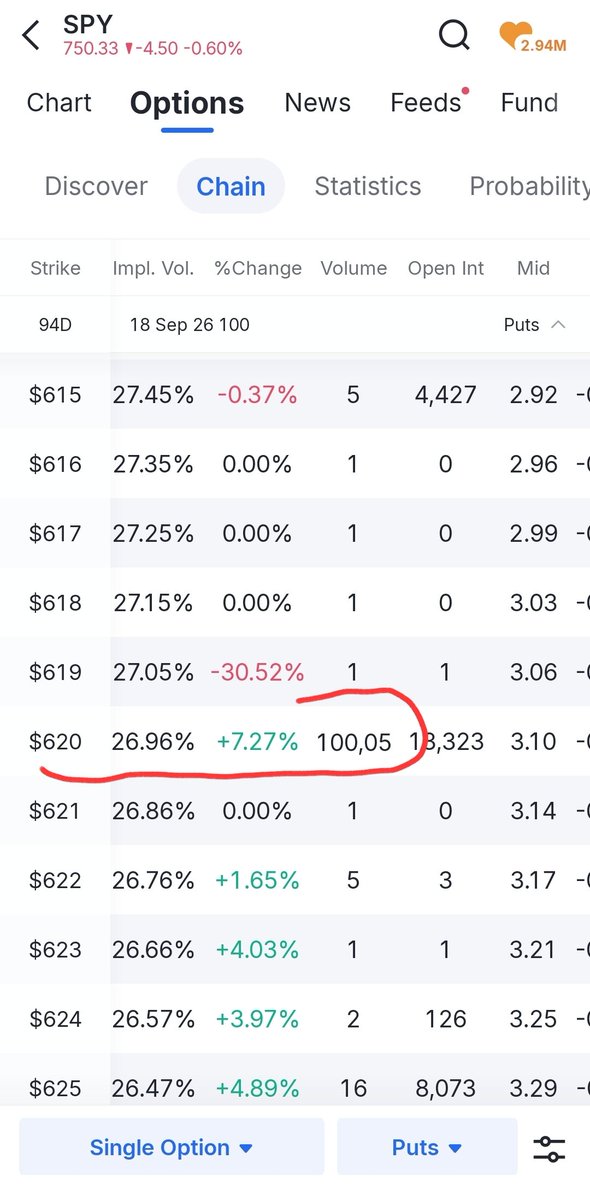The width and height of the screenshot is (590, 1200).
Task: Open the Feeds tab
Action: click(x=427, y=103)
